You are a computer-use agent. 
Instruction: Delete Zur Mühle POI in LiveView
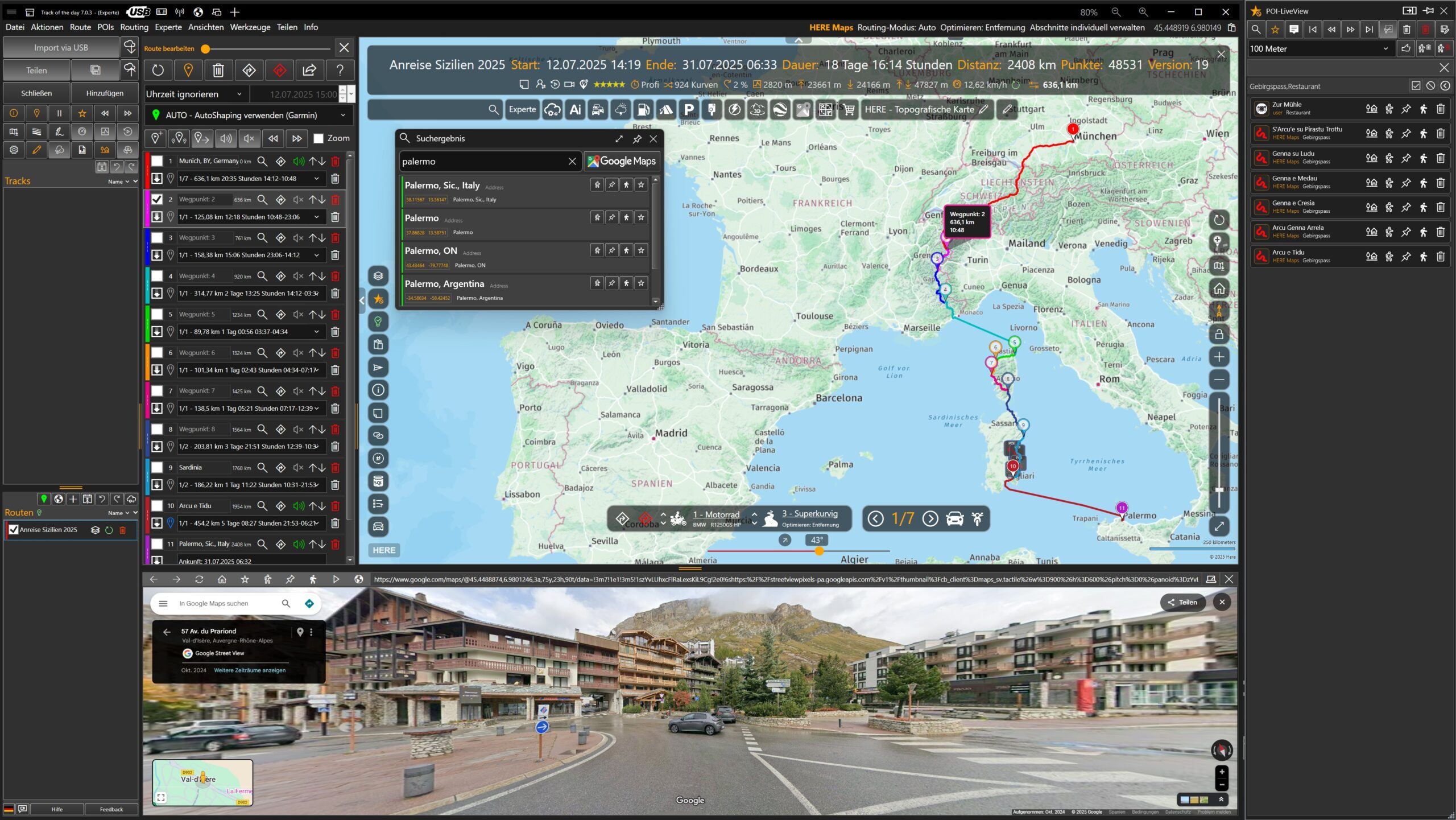click(x=1440, y=109)
